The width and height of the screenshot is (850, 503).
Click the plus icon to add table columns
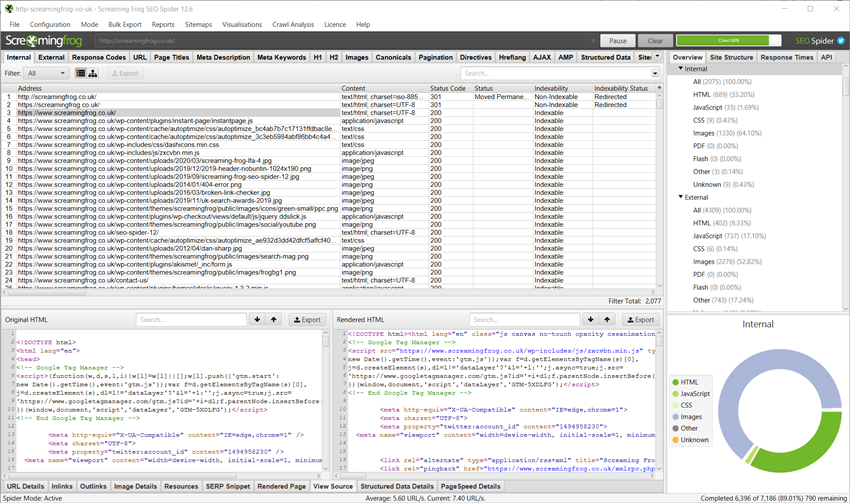click(x=658, y=88)
